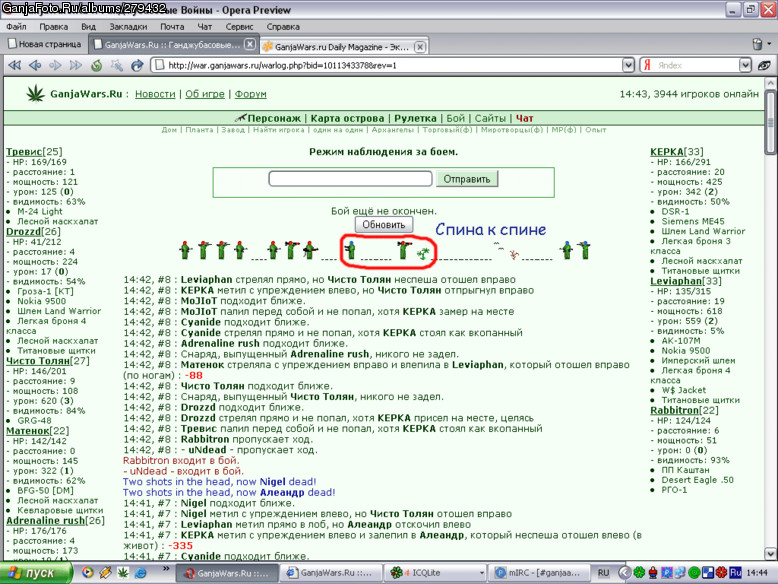Viewport: 778px width, 584px height.
Task: Open the address bar history dropdown
Action: pos(628,65)
